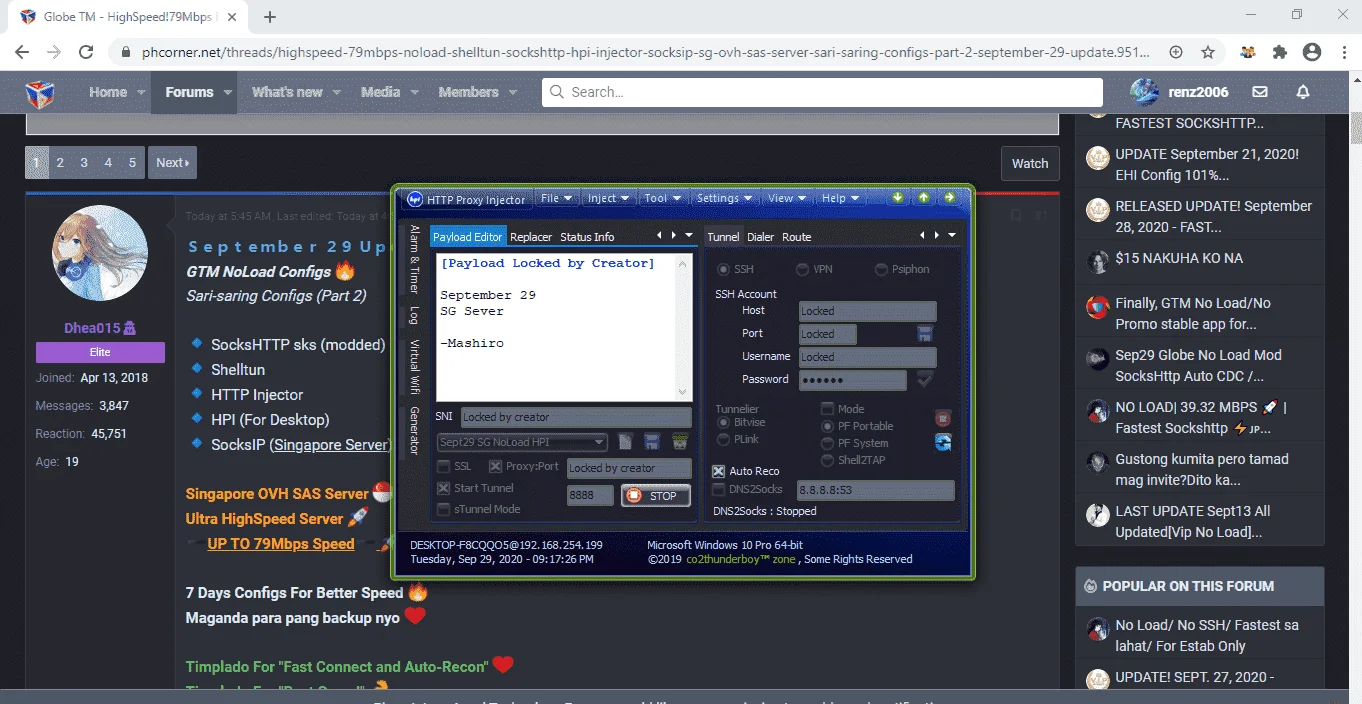
Task: Click the STOP button
Action: point(655,495)
